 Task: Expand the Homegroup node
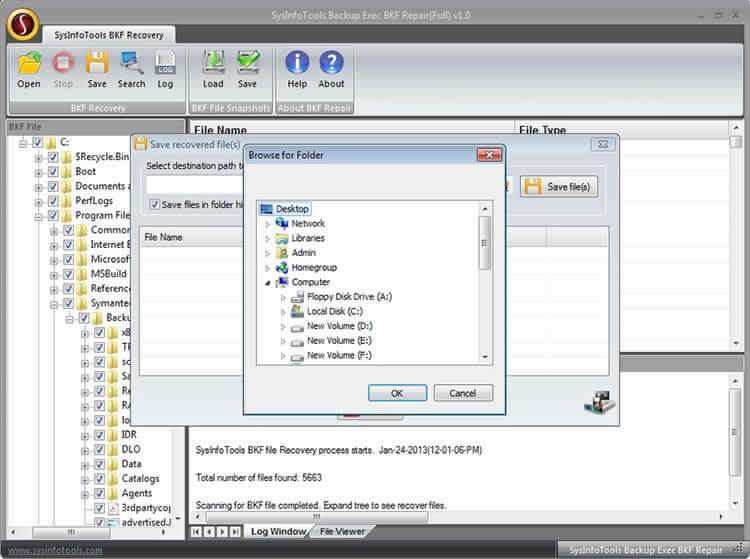pyautogui.click(x=268, y=268)
